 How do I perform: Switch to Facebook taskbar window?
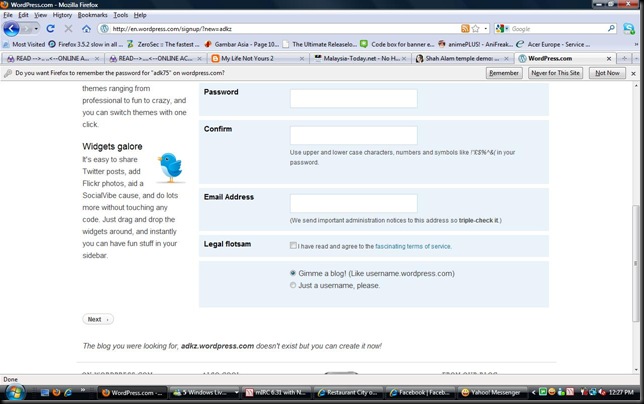tap(421, 393)
